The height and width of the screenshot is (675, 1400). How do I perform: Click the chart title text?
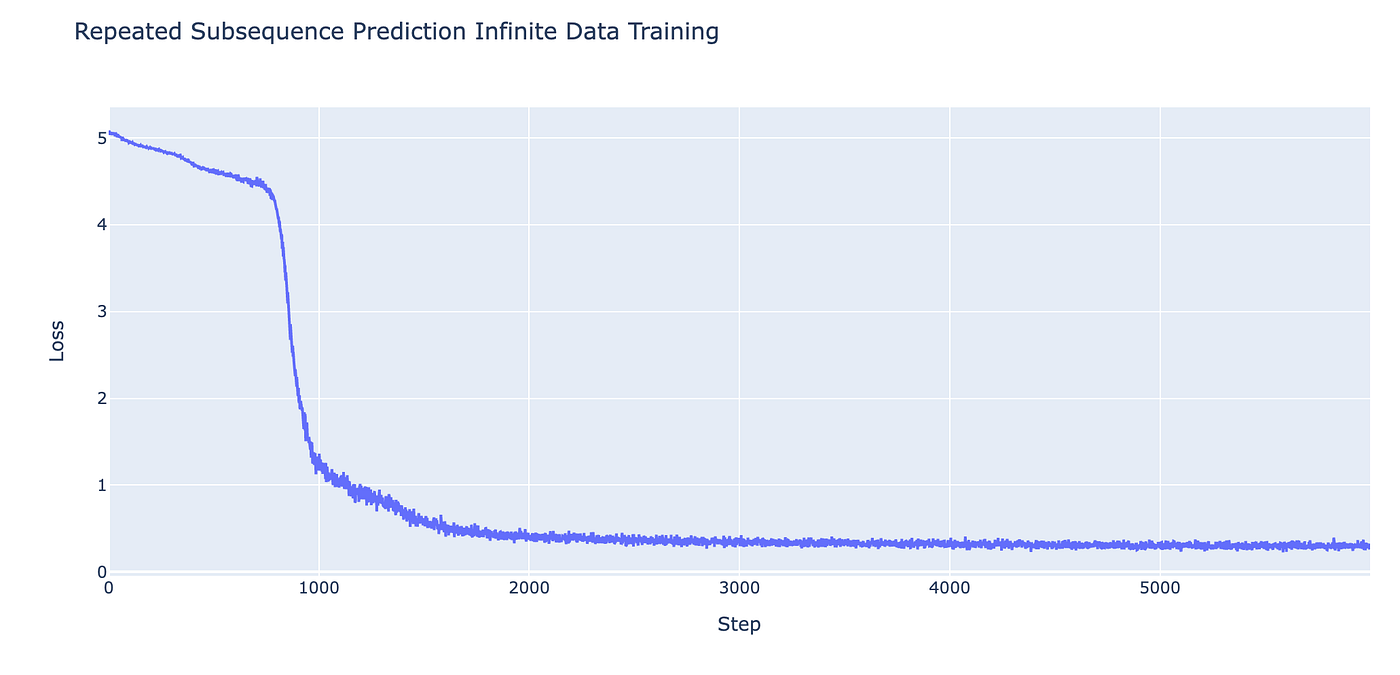click(x=396, y=32)
